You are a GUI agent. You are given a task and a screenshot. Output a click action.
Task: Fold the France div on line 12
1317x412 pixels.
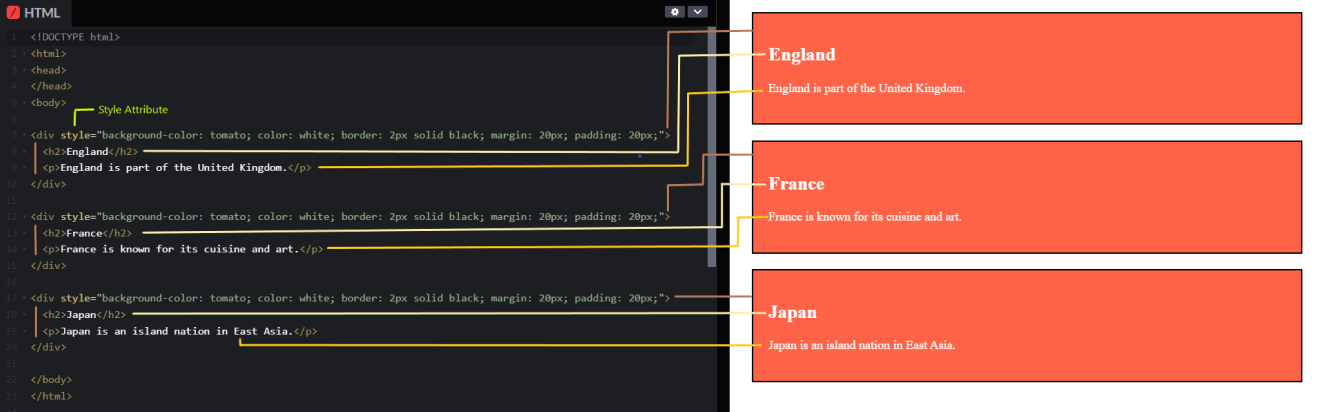click(23, 216)
